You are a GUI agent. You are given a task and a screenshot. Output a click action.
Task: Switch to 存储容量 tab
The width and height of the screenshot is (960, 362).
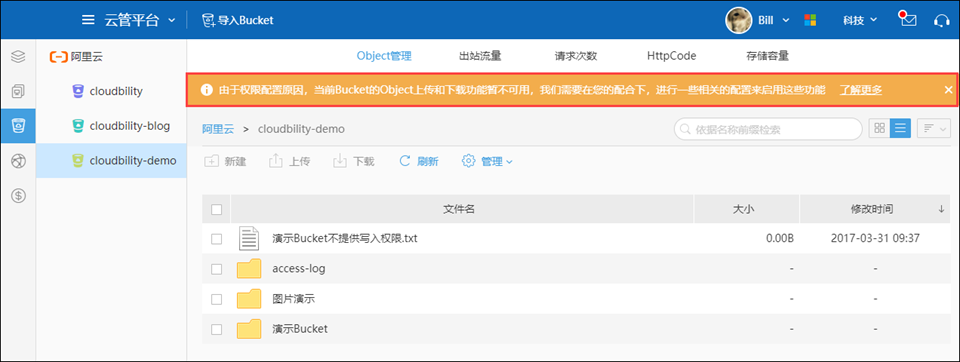tap(767, 56)
